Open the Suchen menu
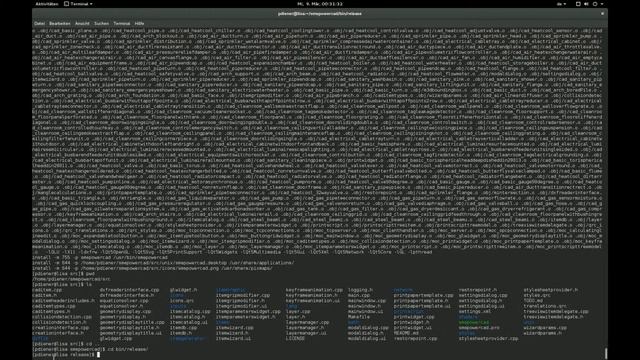 [x=101, y=24]
